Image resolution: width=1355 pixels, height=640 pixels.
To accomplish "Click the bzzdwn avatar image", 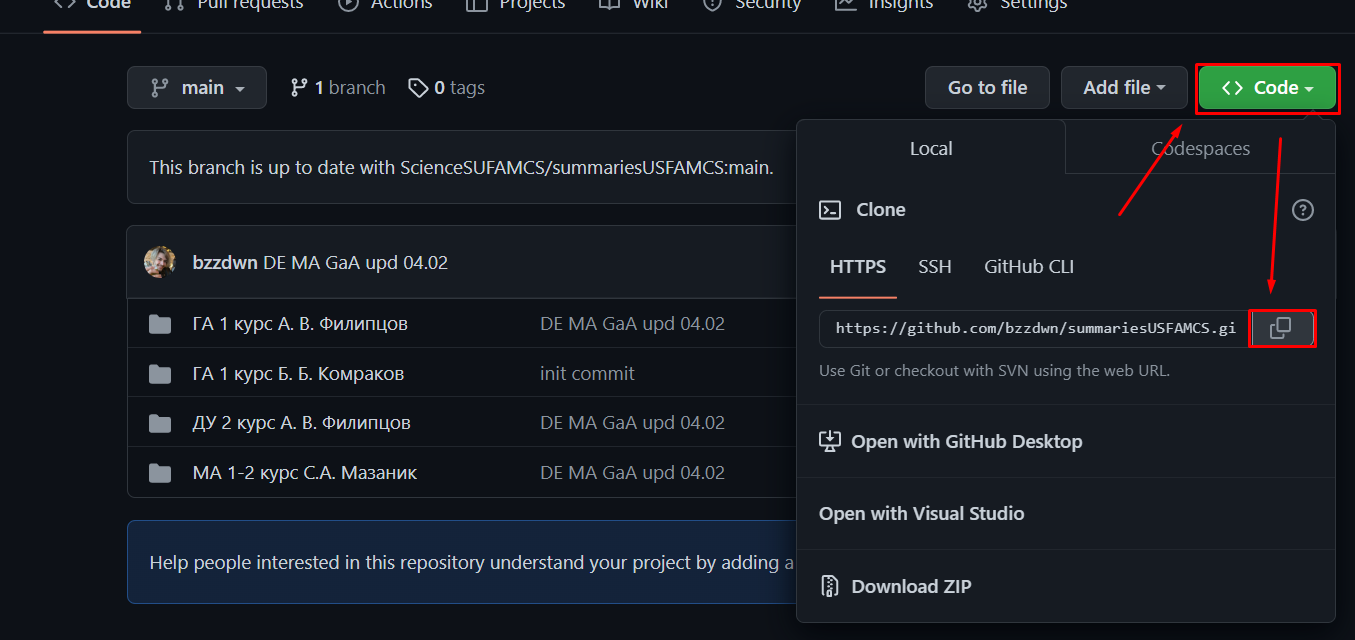I will pyautogui.click(x=160, y=262).
